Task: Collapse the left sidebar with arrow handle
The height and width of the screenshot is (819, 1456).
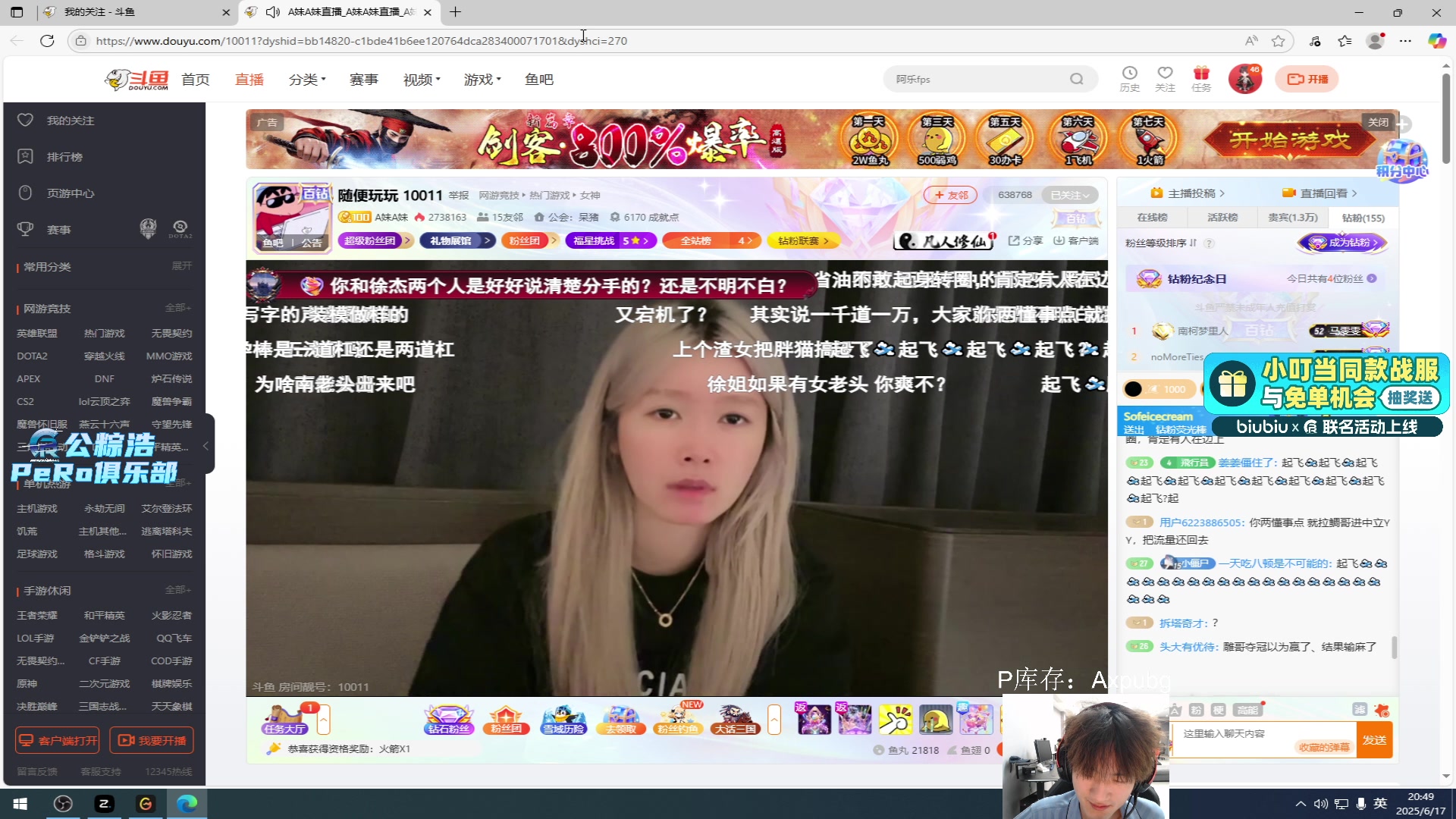Action: point(206,446)
